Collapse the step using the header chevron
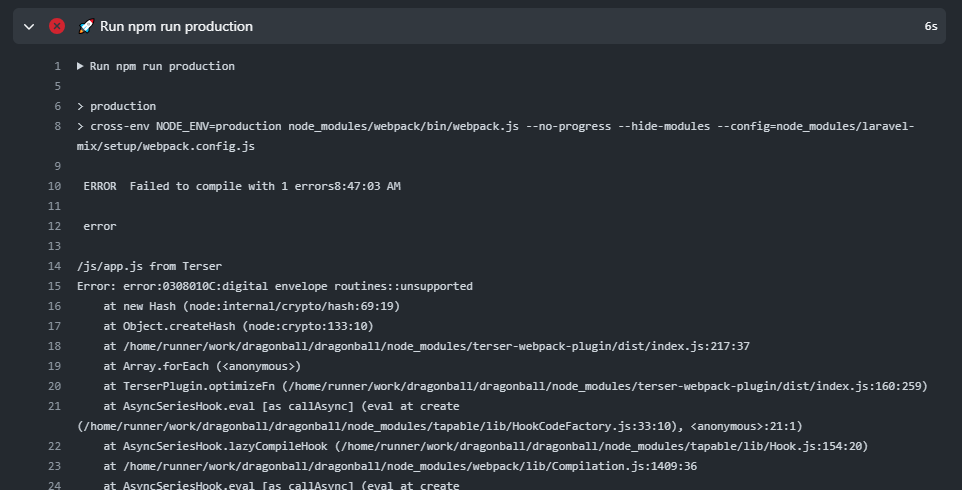The height and width of the screenshot is (490, 971). point(29,26)
